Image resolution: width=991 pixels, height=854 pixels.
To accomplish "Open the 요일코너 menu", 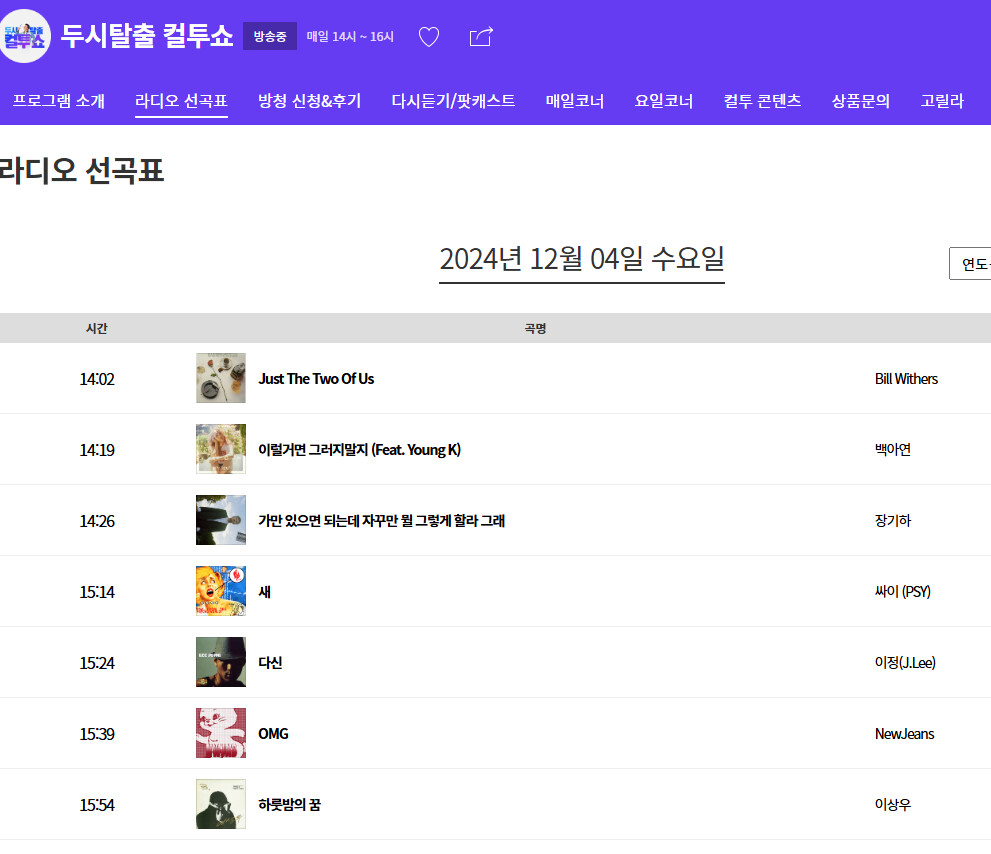I will (x=664, y=101).
